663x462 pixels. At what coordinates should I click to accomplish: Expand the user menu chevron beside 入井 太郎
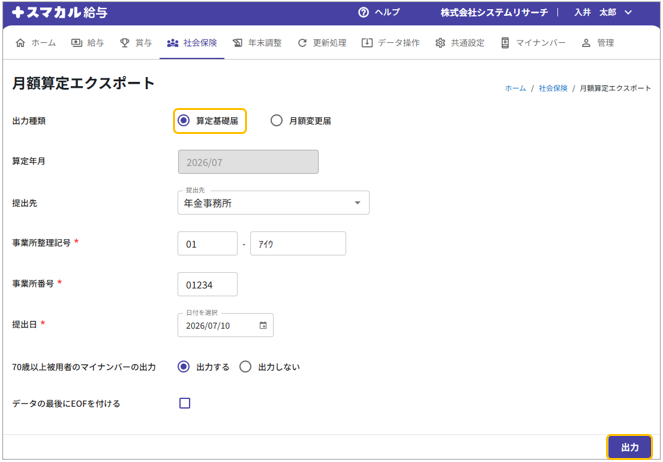point(628,12)
